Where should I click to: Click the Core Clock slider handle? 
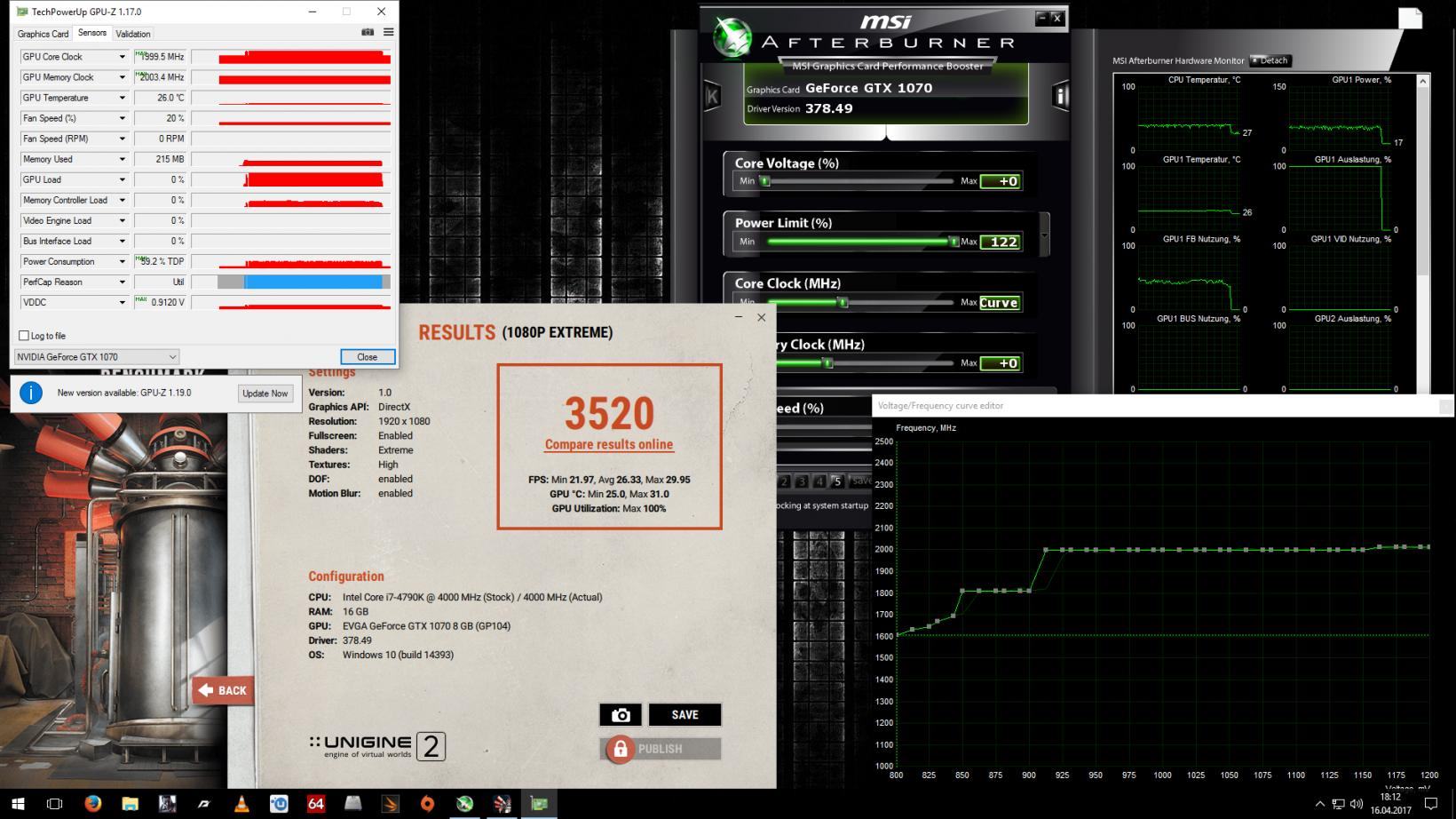[843, 303]
